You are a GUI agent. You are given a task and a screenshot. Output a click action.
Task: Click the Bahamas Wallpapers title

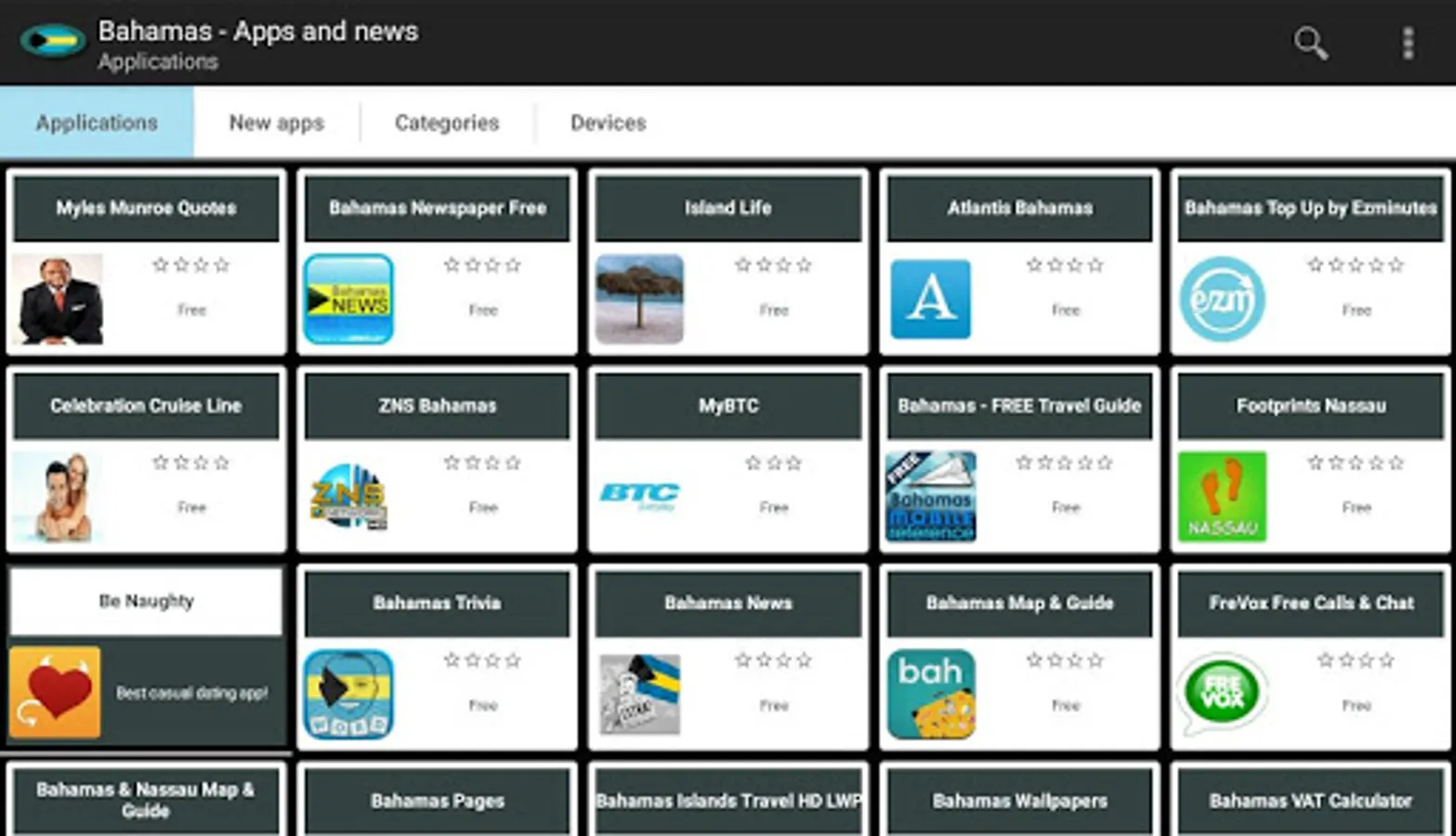[1019, 801]
